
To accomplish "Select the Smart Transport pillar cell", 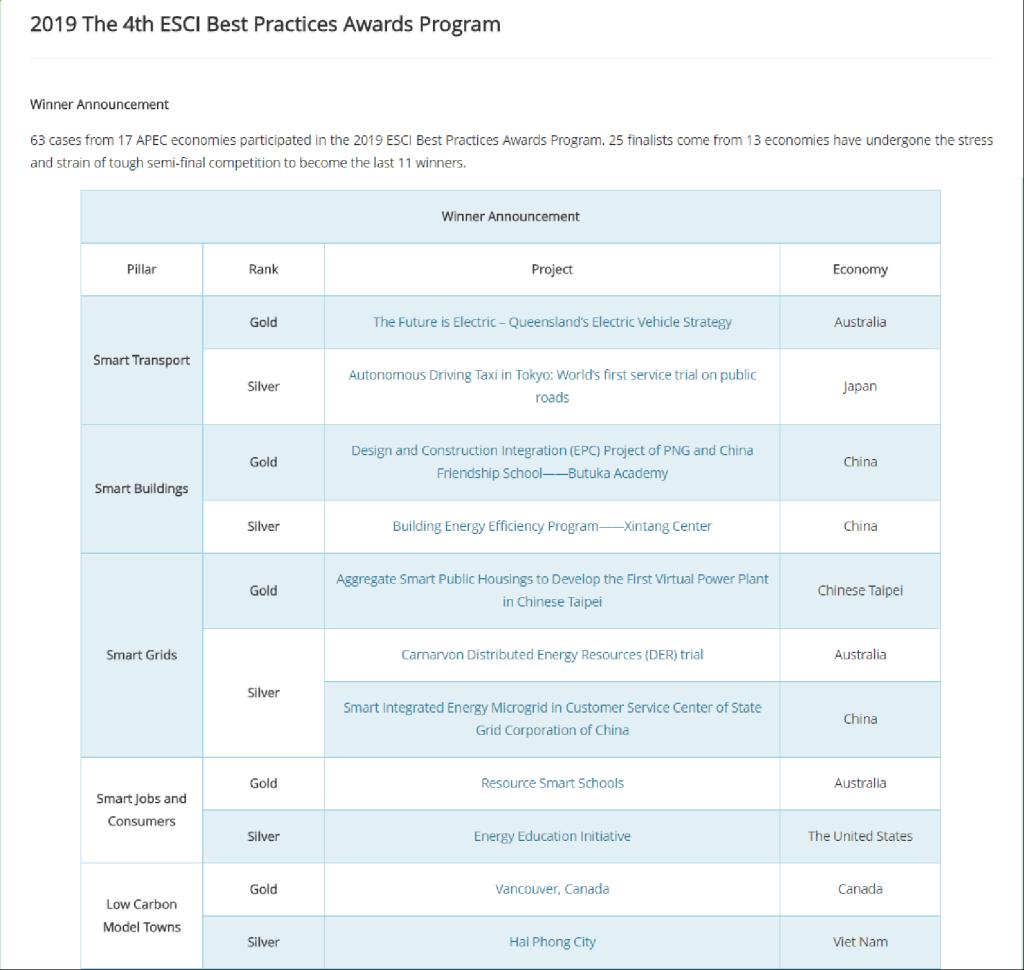I will 141,360.
